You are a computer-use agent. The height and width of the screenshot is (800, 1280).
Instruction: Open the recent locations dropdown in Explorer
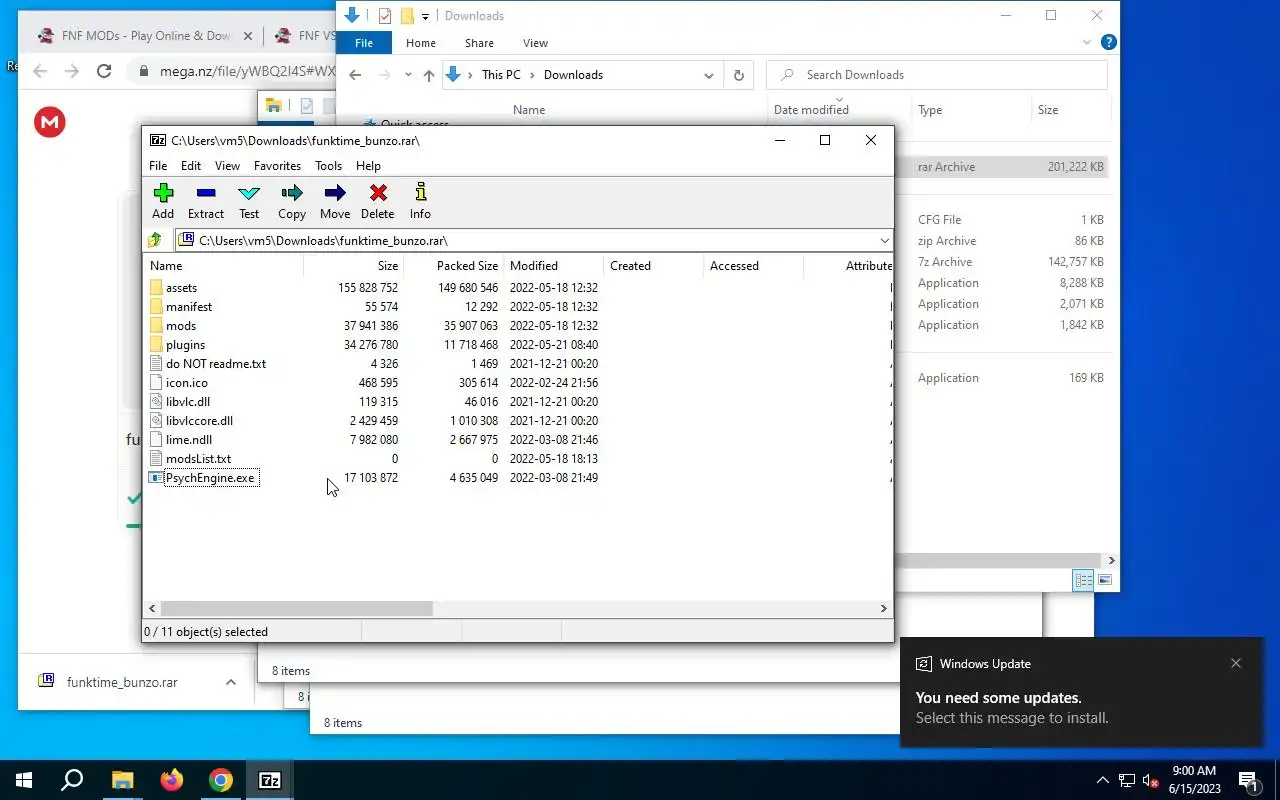pyautogui.click(x=408, y=75)
